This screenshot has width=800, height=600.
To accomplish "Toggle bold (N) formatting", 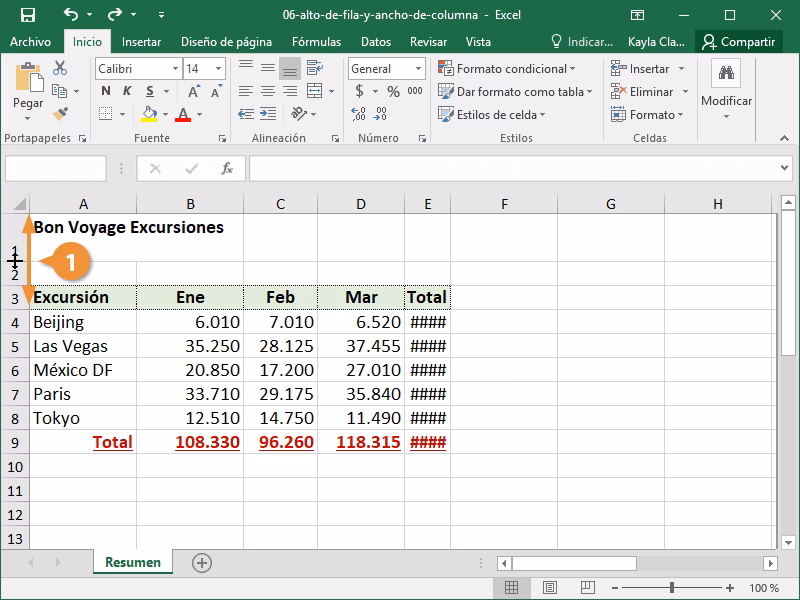I will tap(105, 91).
